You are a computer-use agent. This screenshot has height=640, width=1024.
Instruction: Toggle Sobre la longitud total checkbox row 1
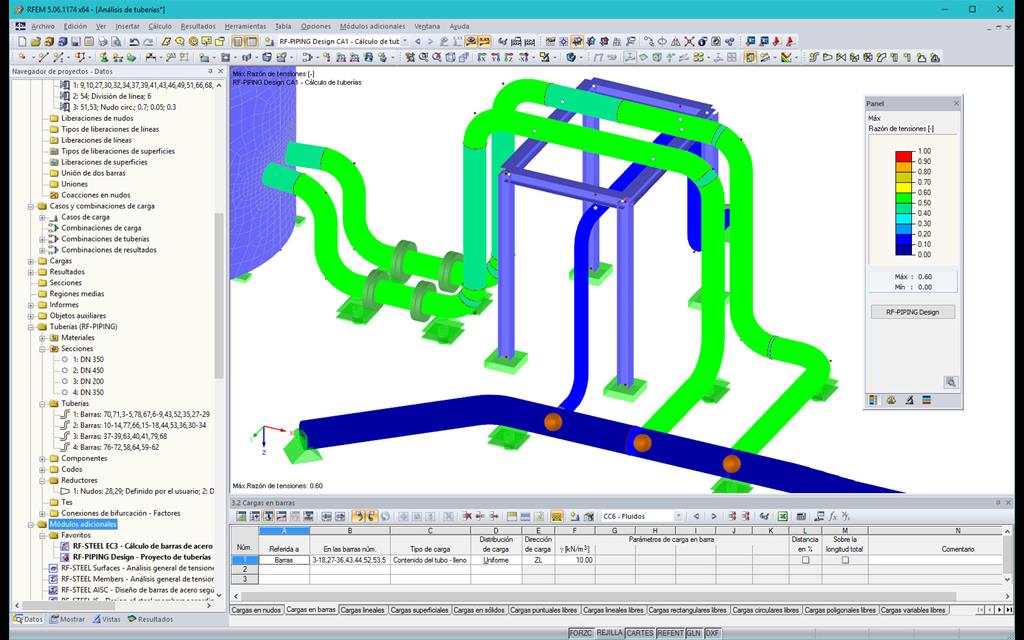(x=845, y=560)
